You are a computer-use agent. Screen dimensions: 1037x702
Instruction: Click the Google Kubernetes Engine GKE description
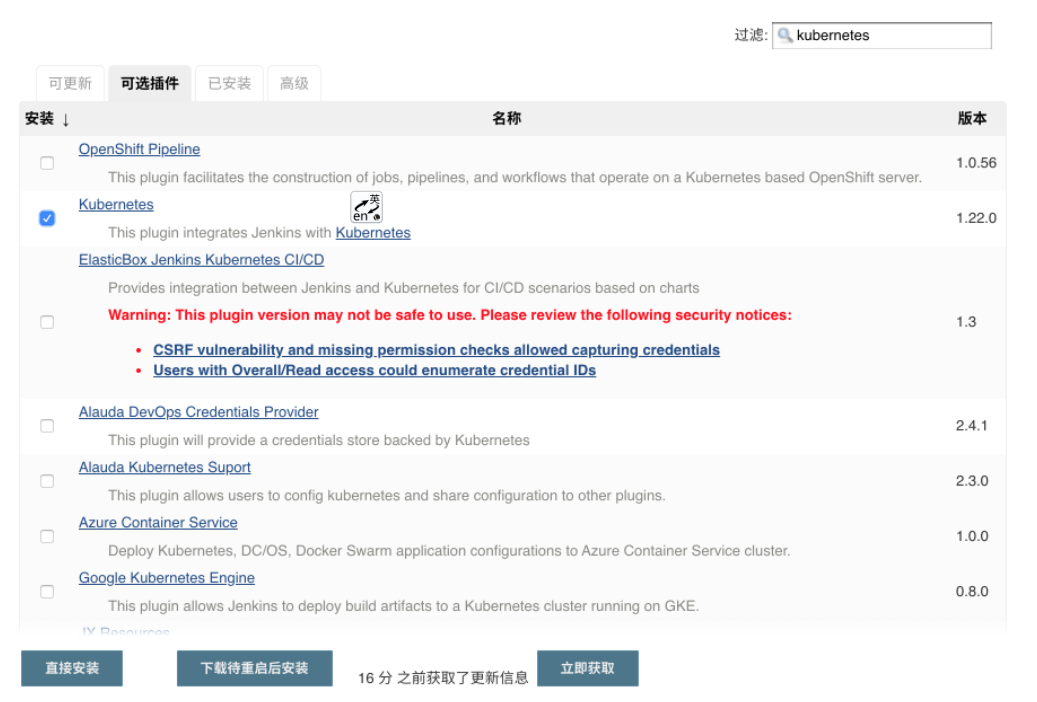point(403,606)
